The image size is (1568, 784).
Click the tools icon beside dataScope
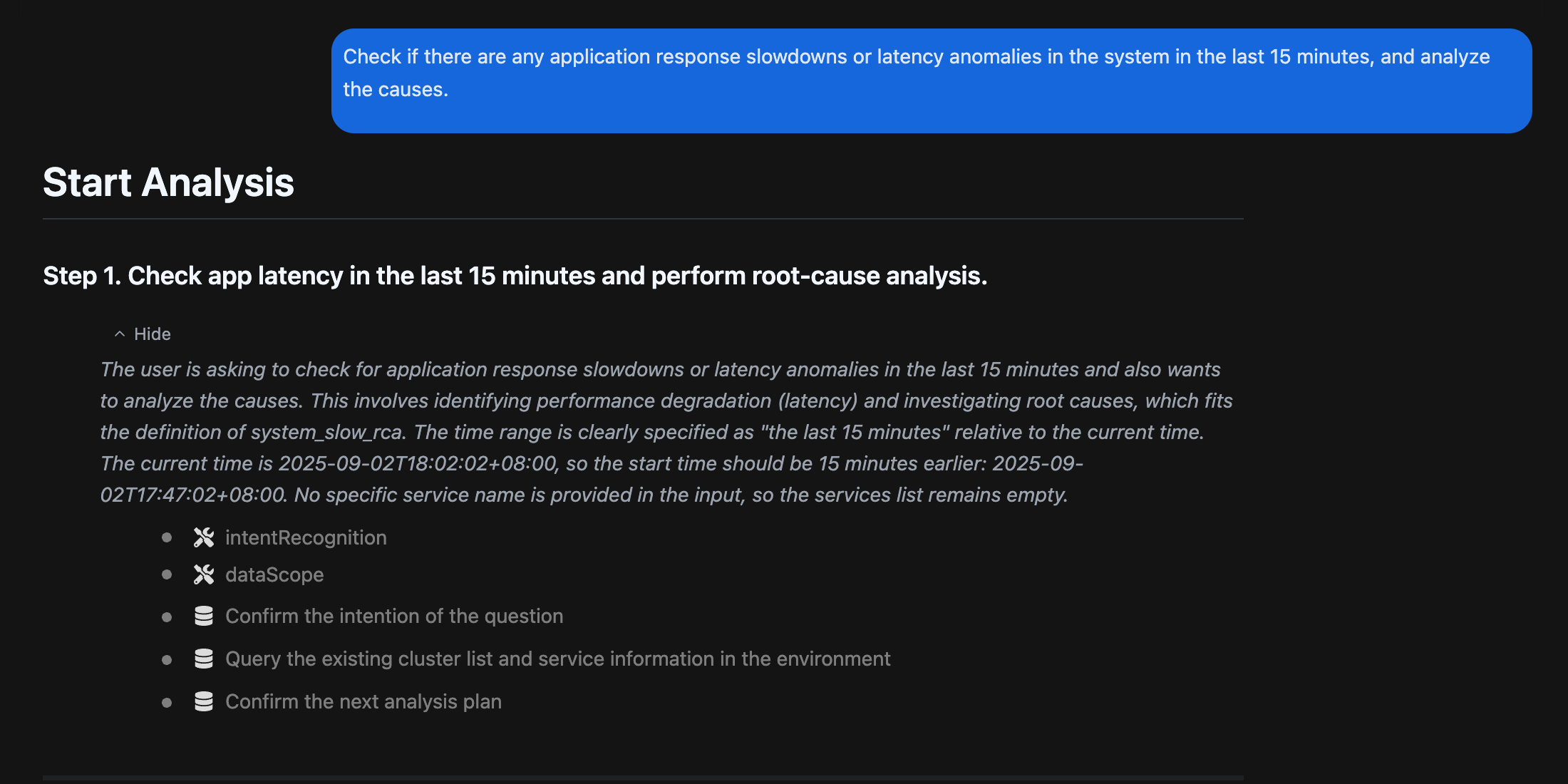pos(204,574)
